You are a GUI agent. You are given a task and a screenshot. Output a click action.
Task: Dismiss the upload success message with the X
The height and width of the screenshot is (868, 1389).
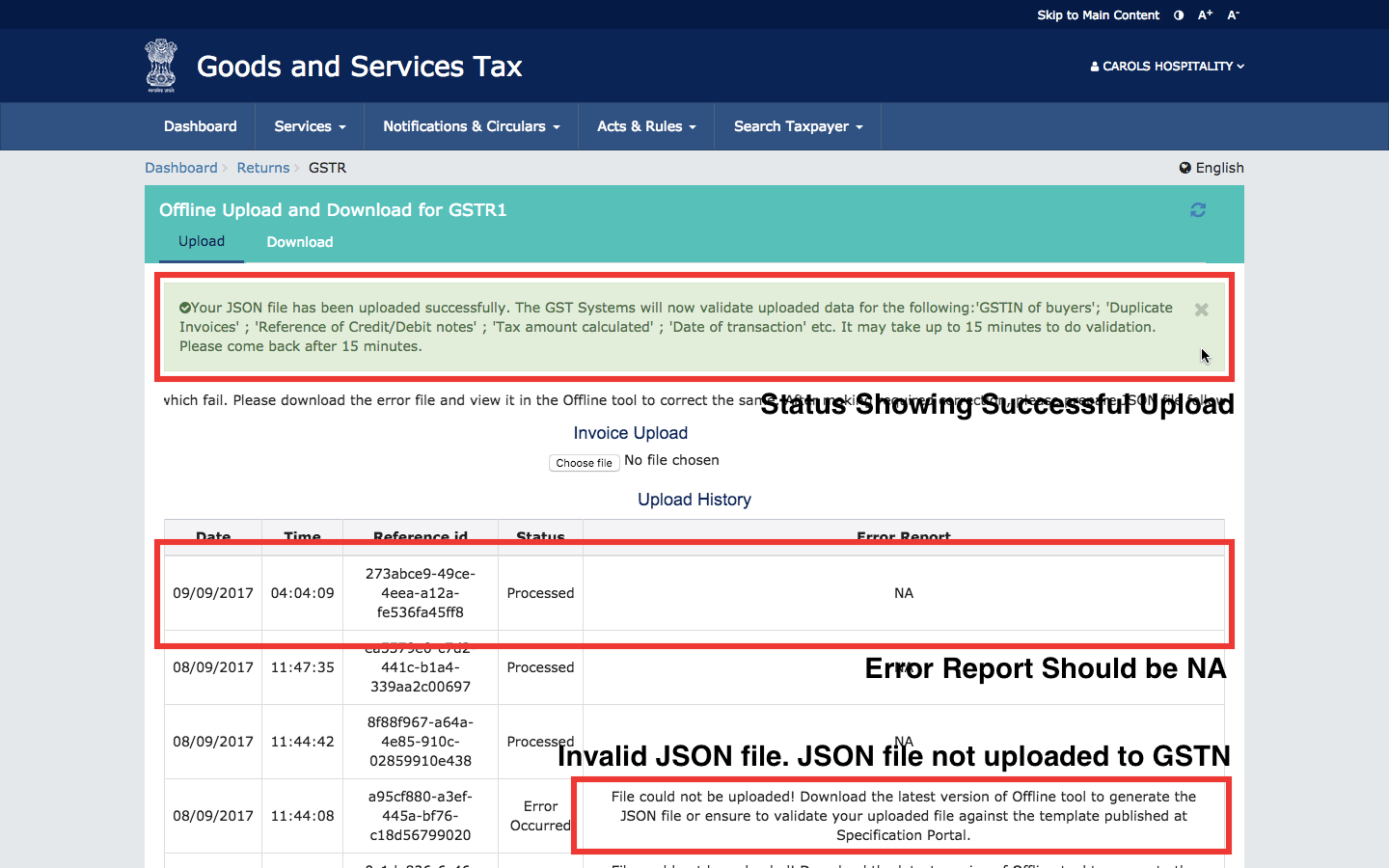coord(1201,309)
